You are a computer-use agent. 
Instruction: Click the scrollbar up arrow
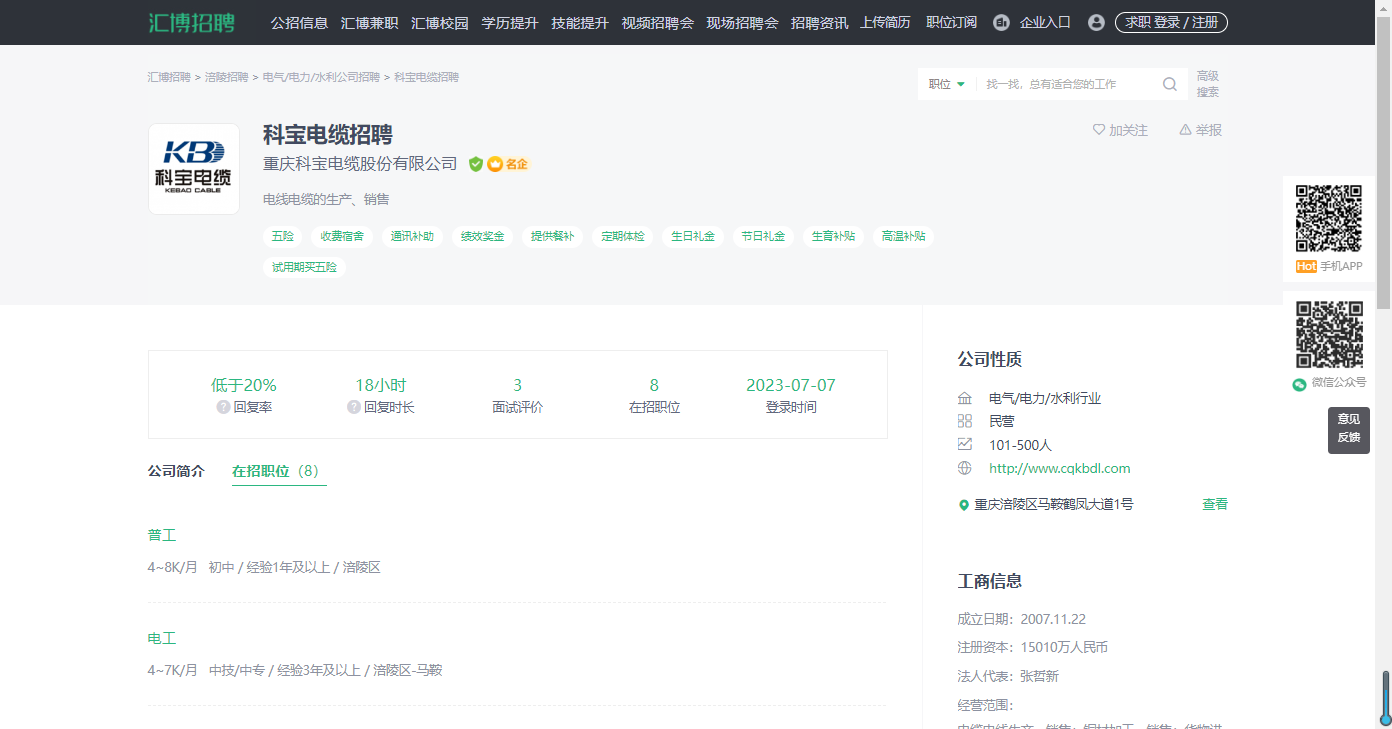pos(1384,8)
